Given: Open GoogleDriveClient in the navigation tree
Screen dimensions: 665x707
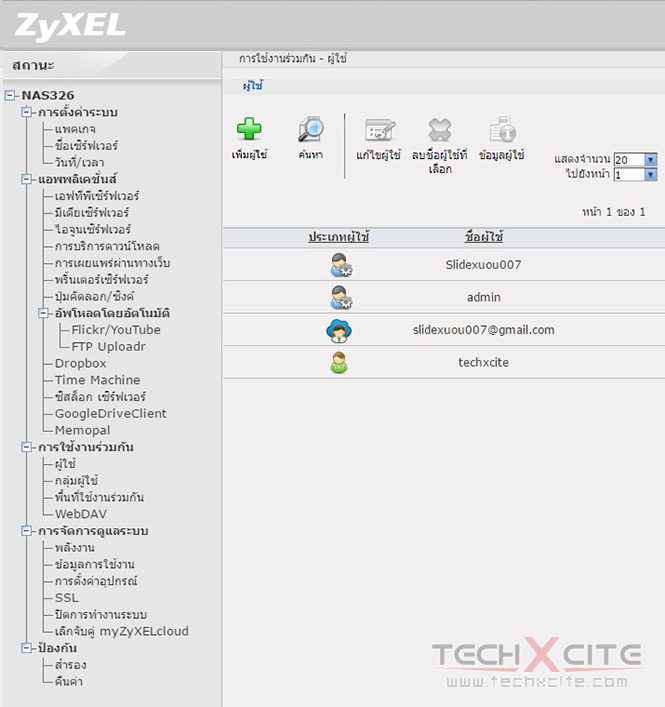Looking at the screenshot, I should click(x=110, y=414).
